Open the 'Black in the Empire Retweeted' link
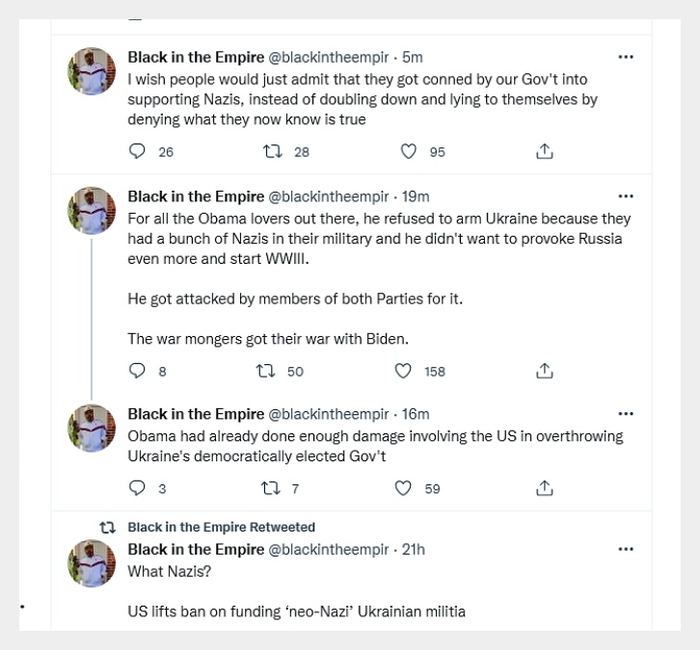Screen dimensions: 700x650 tap(221, 527)
